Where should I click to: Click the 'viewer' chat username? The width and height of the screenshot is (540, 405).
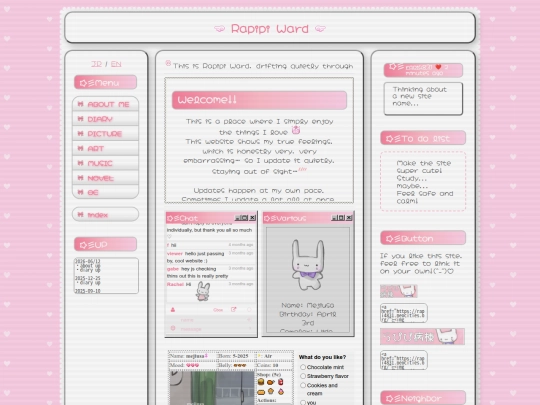(175, 253)
